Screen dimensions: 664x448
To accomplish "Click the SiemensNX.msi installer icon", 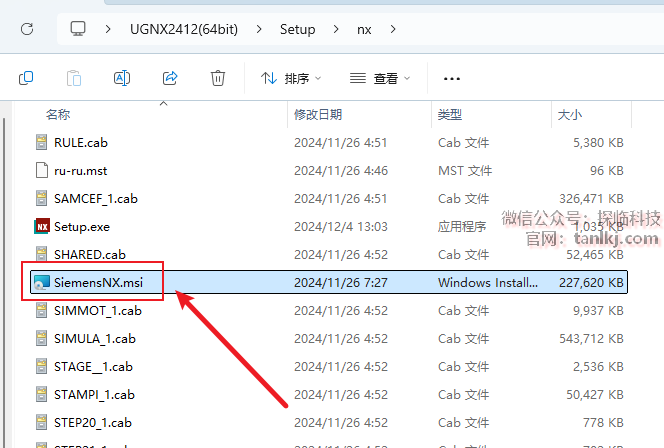I will [42, 282].
